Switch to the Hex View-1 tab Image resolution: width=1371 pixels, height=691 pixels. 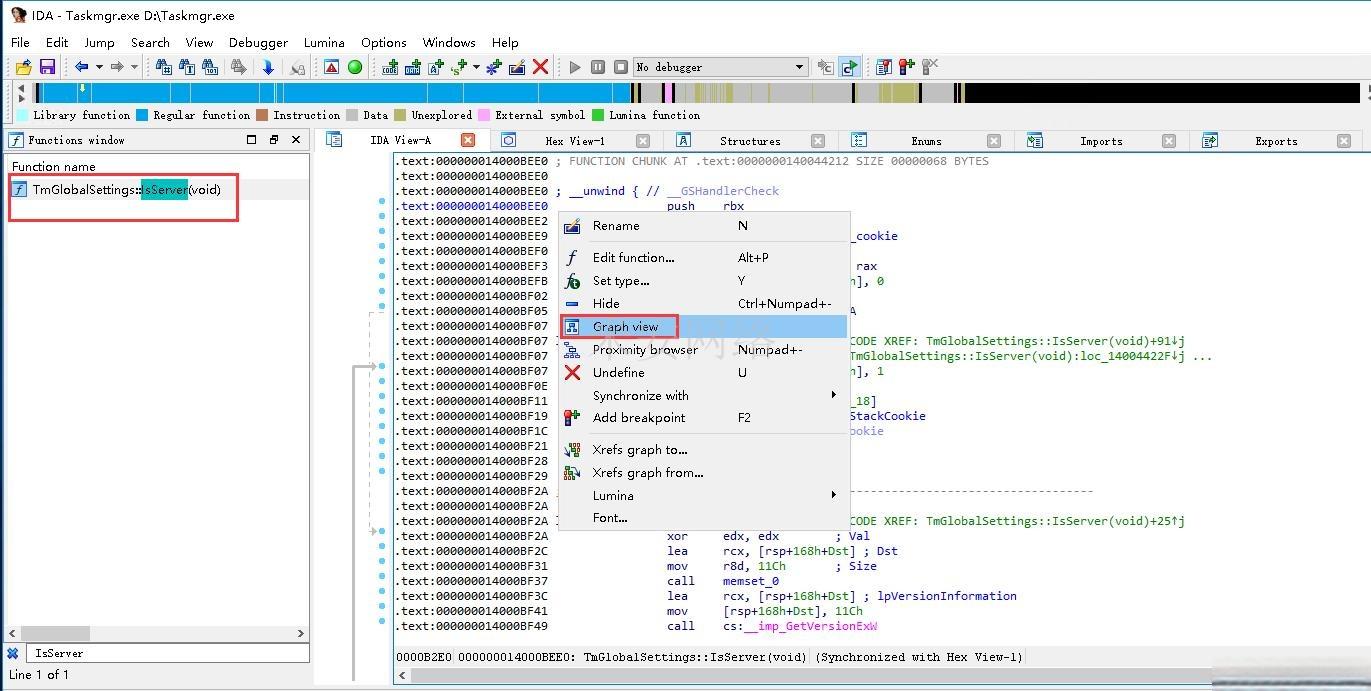tap(574, 141)
